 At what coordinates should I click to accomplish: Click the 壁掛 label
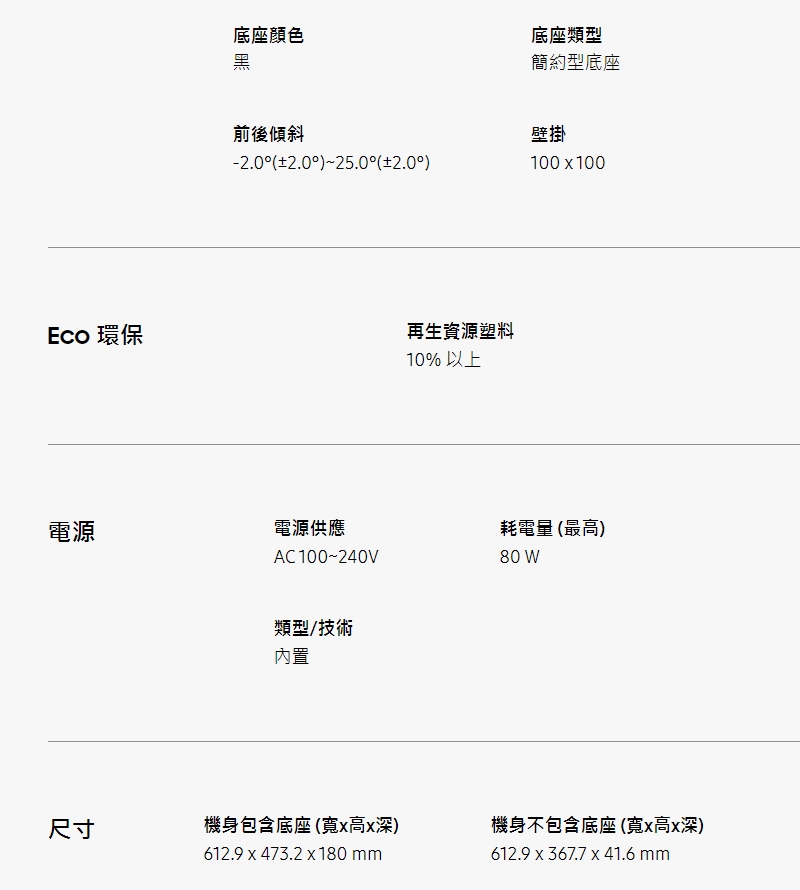pos(548,134)
